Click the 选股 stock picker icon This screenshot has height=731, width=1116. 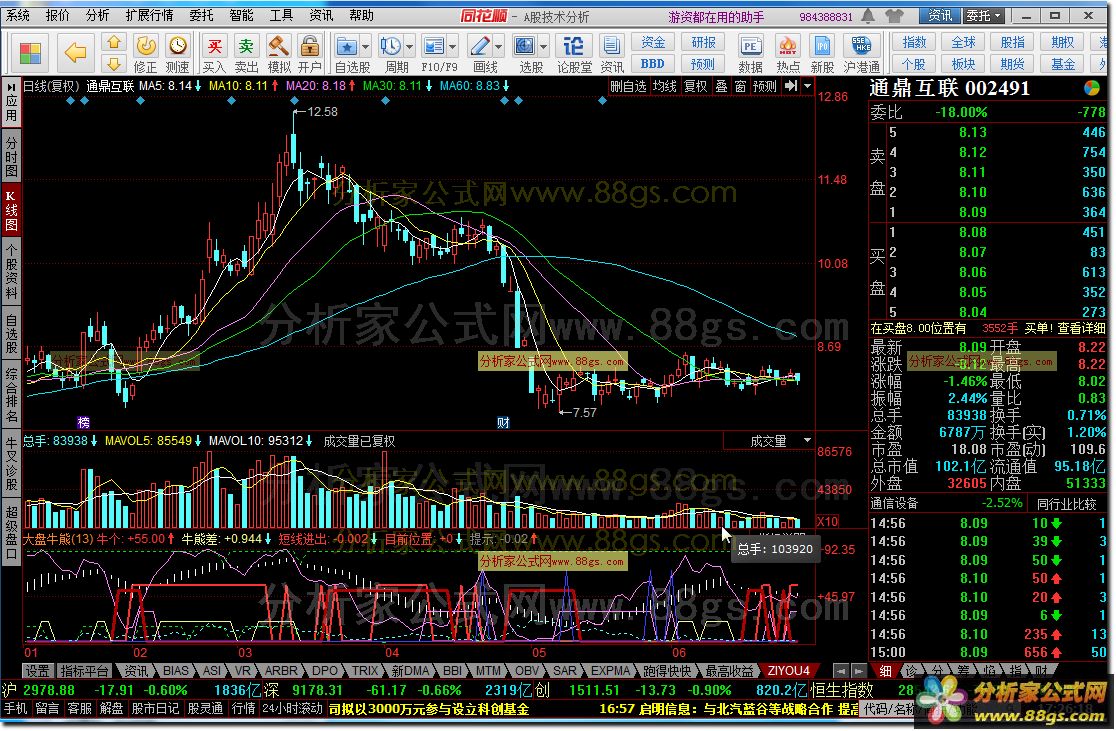(525, 46)
